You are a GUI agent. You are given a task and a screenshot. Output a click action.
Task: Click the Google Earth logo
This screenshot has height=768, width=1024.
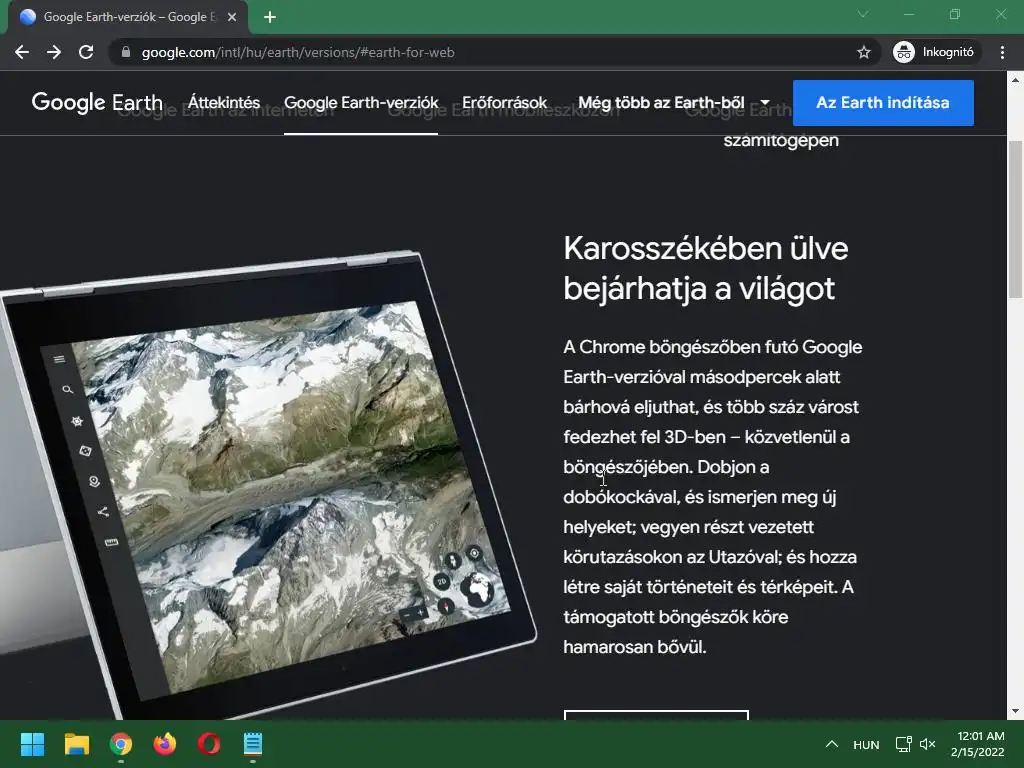pos(97,103)
